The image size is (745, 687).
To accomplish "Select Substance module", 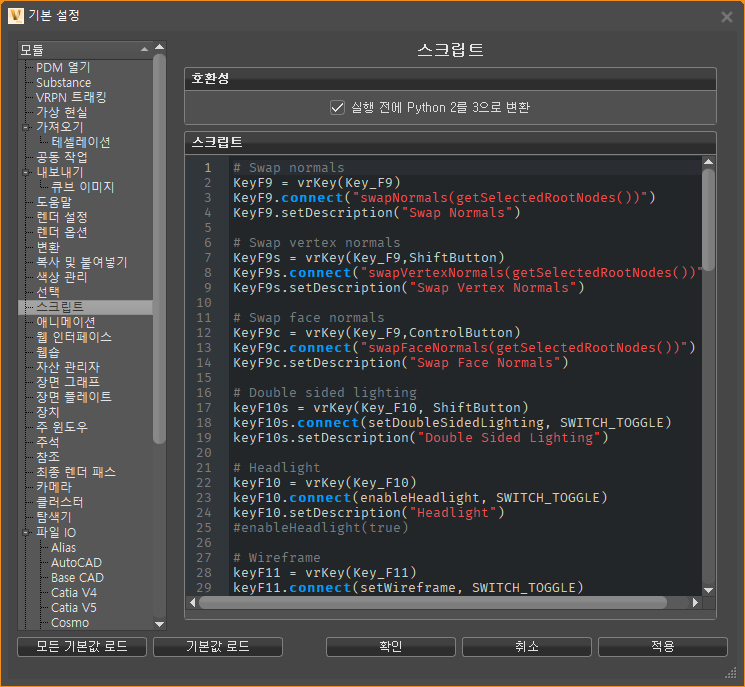I will pos(64,83).
